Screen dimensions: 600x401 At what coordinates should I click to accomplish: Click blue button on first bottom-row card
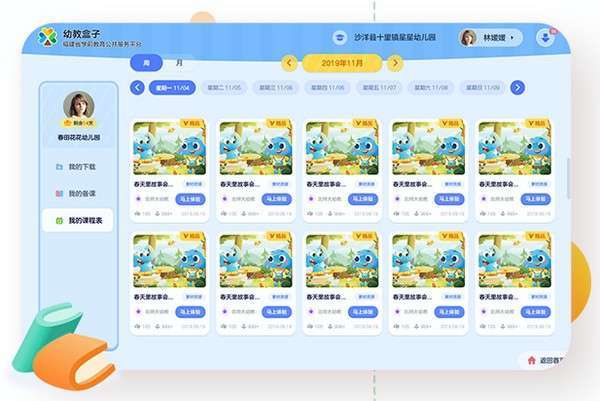(x=190, y=312)
